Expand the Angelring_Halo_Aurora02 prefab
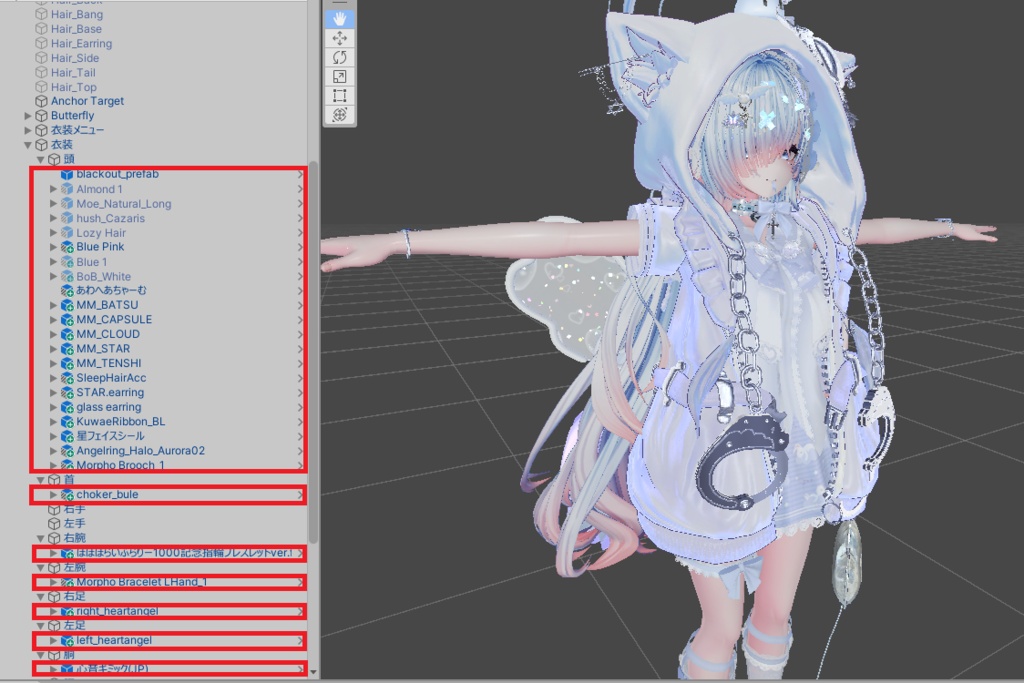Image resolution: width=1024 pixels, height=683 pixels. 54,451
